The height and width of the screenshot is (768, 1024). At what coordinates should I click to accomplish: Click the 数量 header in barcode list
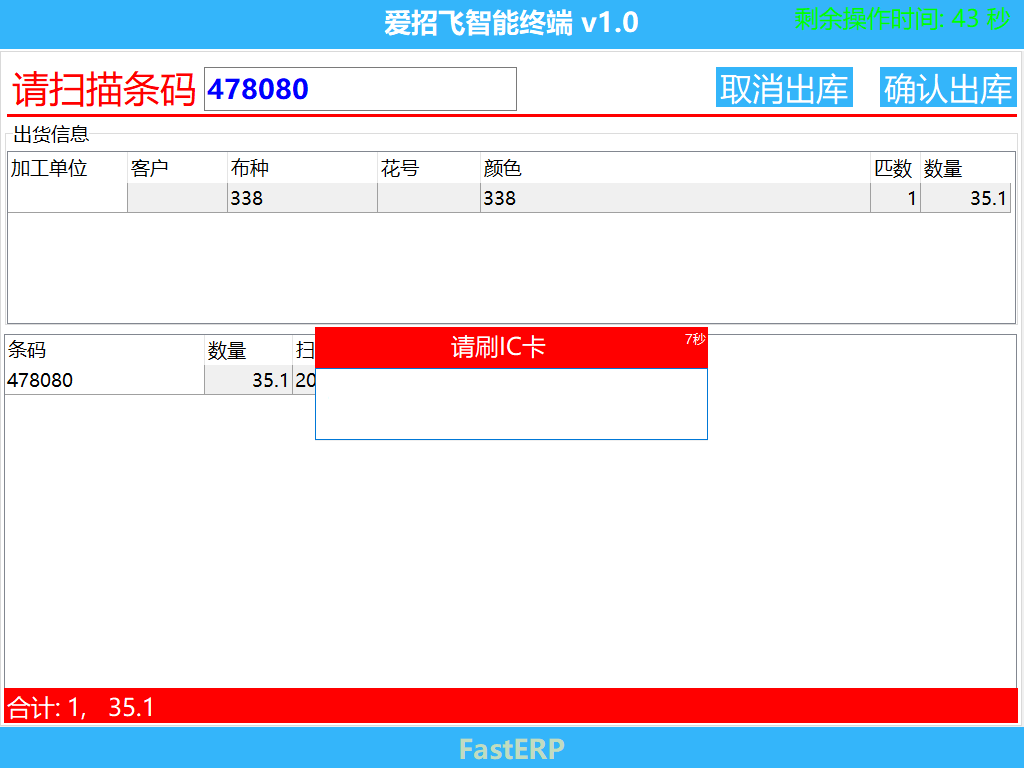[x=248, y=350]
